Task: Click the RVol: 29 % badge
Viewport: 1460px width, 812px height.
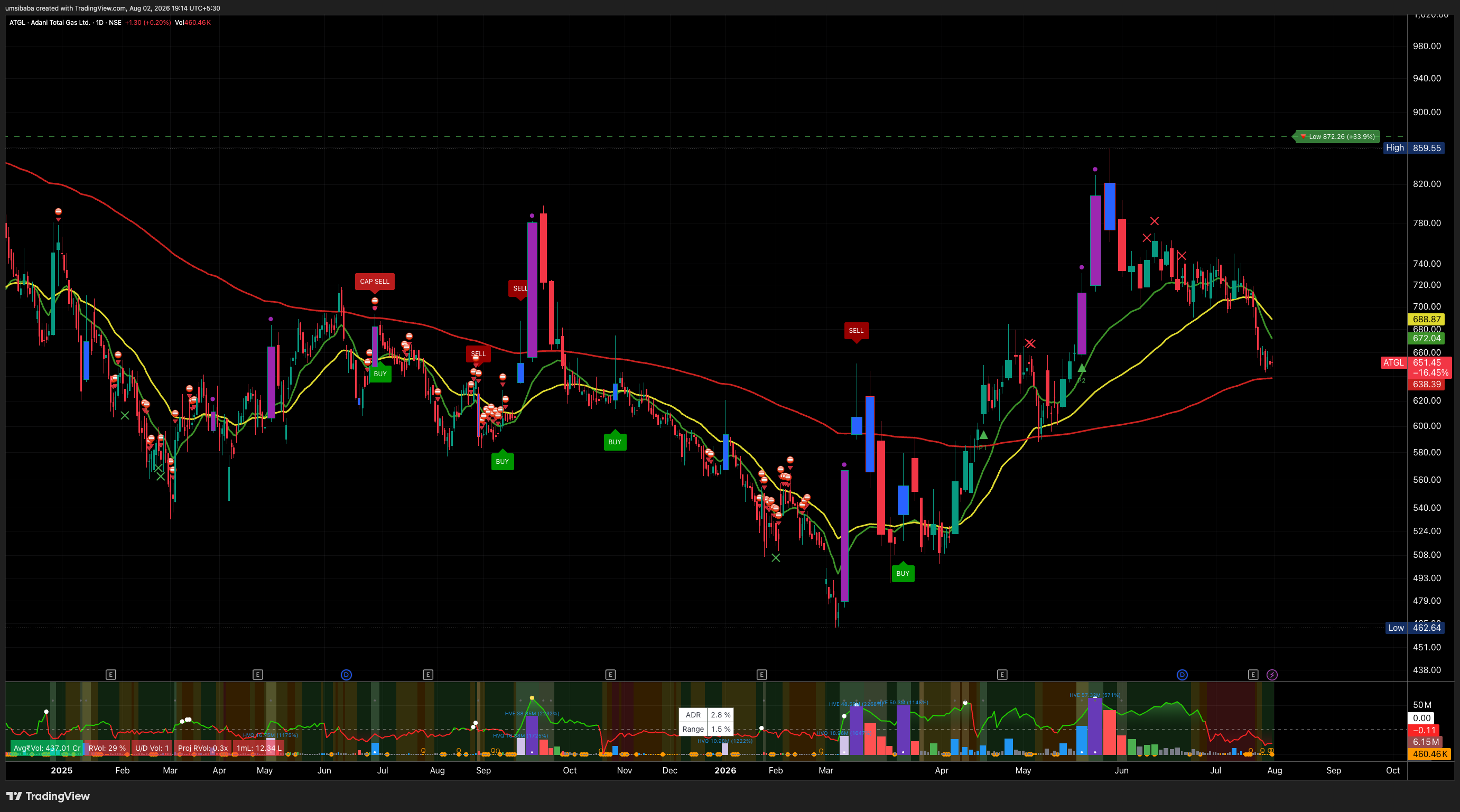Action: point(107,748)
